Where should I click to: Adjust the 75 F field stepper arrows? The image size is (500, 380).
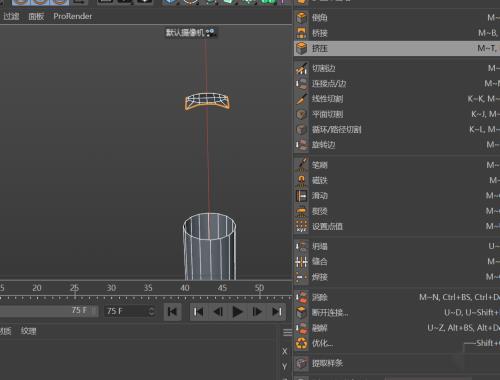[152, 311]
